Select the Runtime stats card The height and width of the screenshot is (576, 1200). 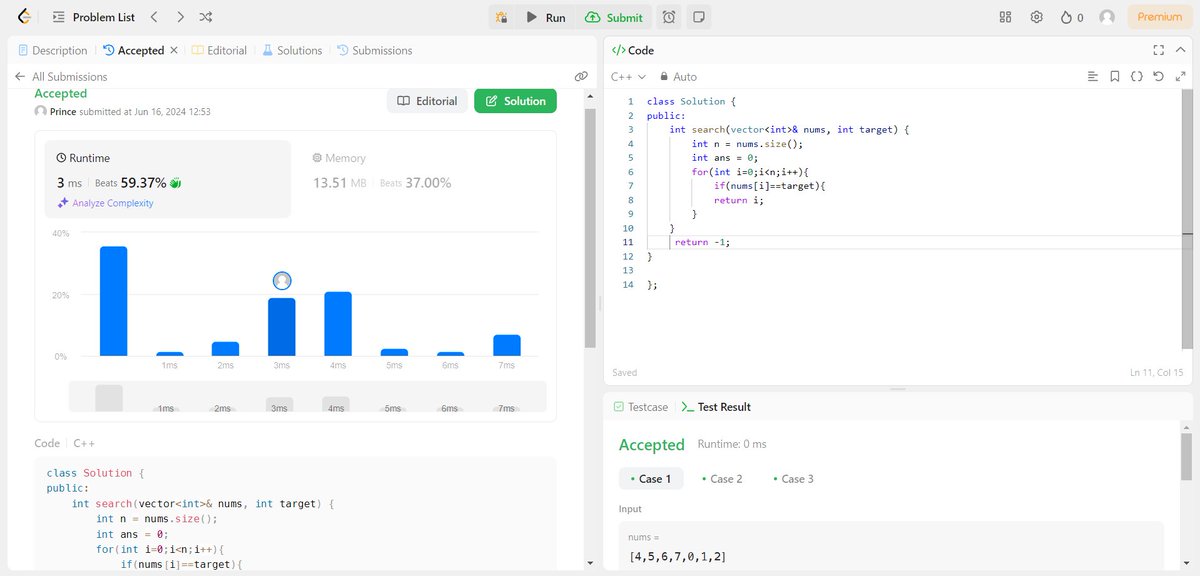[x=168, y=179]
